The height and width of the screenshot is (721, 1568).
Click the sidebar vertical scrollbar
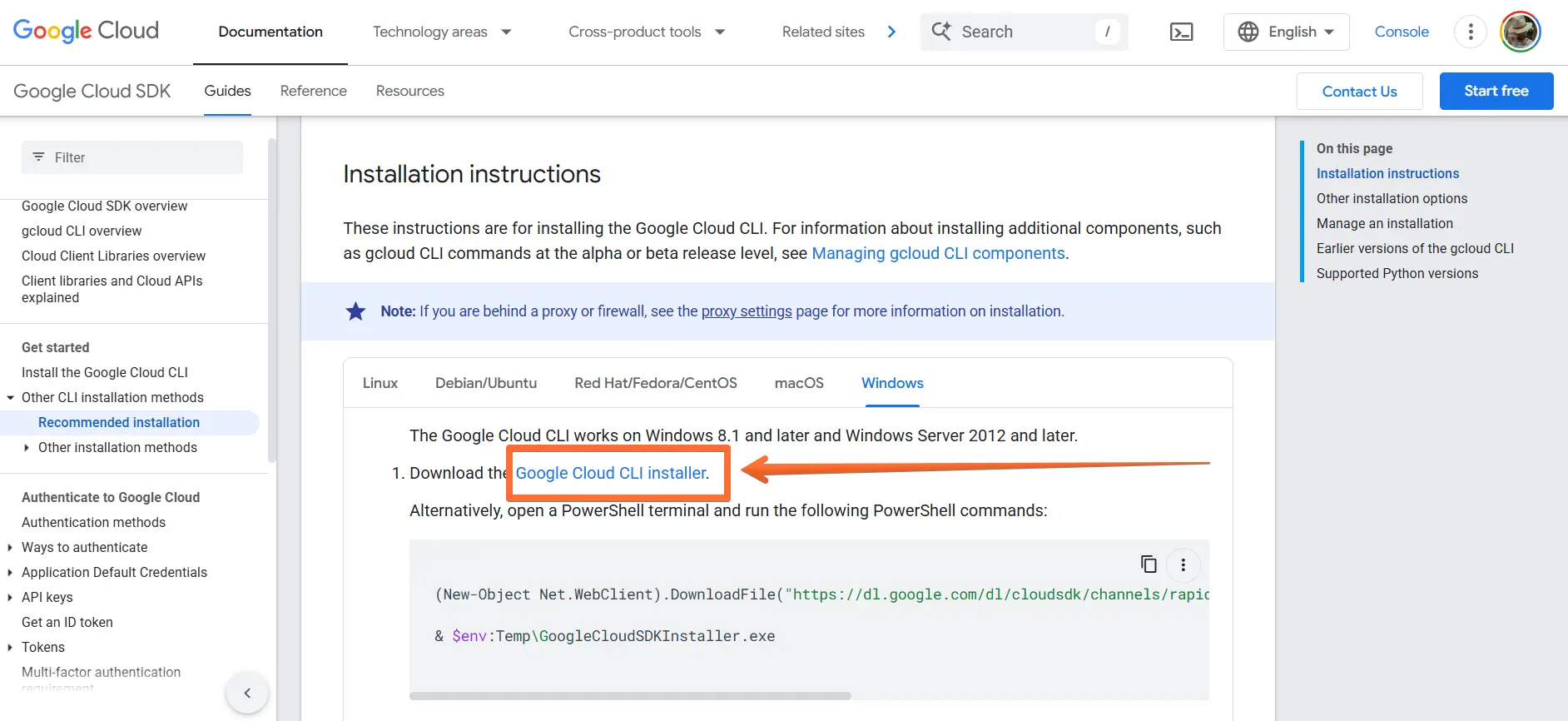271,300
